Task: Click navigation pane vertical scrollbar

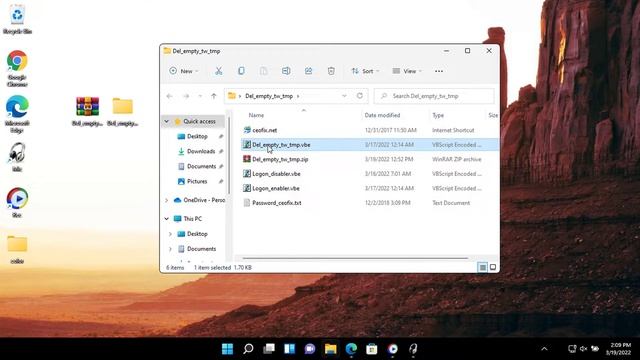Action: tap(229, 155)
